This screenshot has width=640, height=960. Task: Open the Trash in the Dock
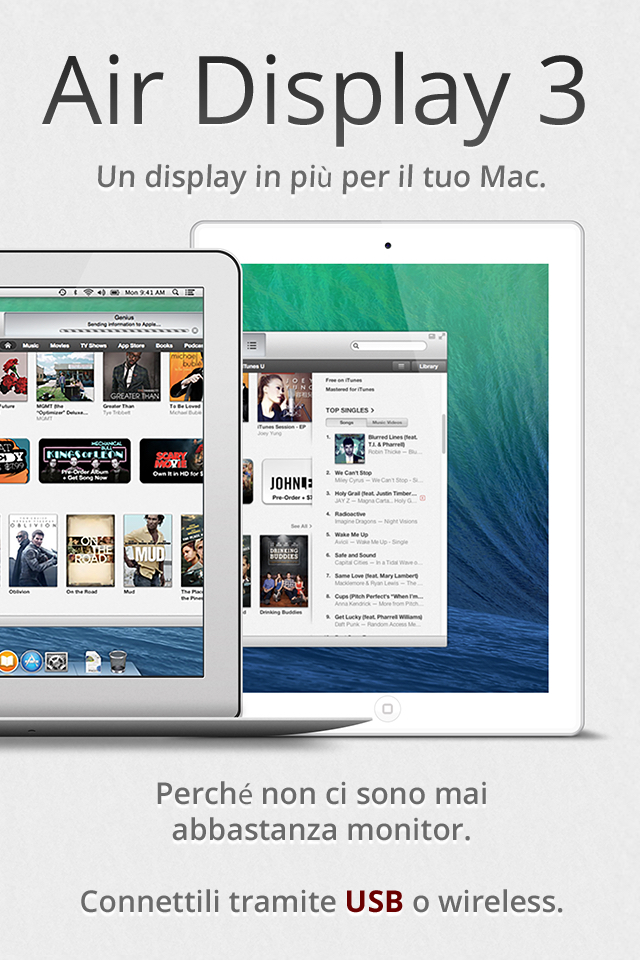pos(118,662)
